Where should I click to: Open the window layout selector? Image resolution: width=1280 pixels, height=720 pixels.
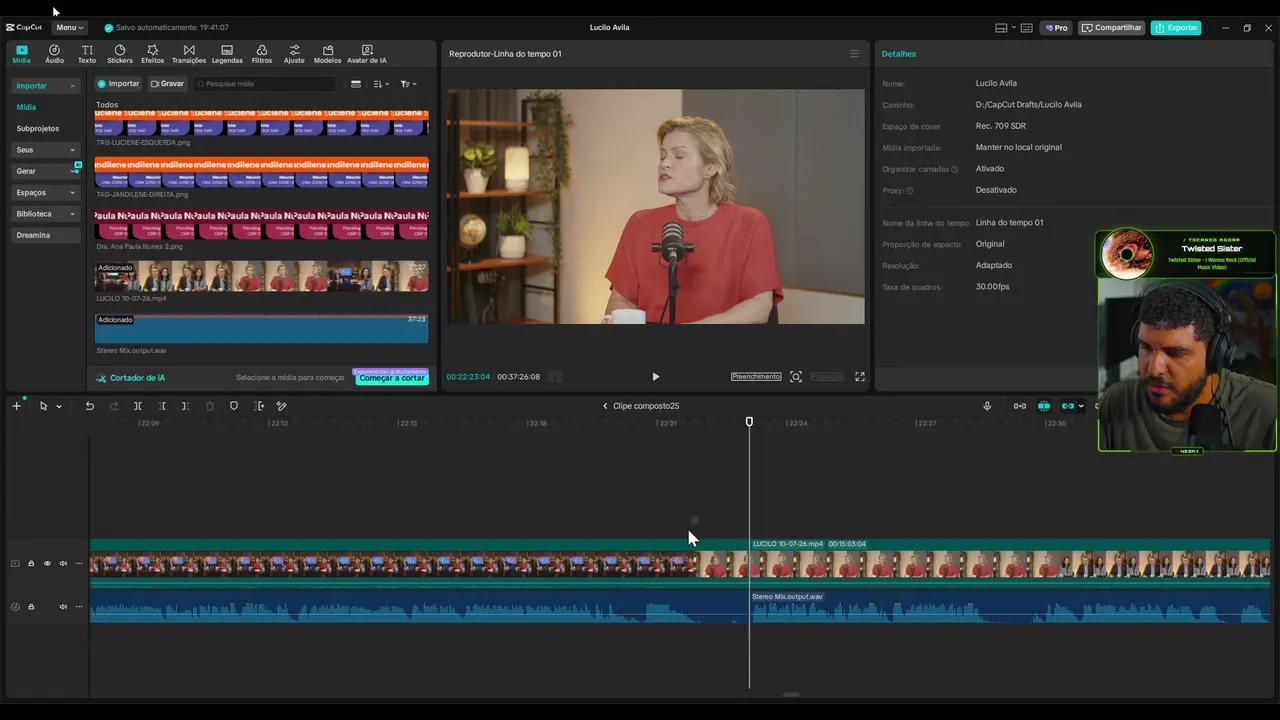pos(1005,28)
